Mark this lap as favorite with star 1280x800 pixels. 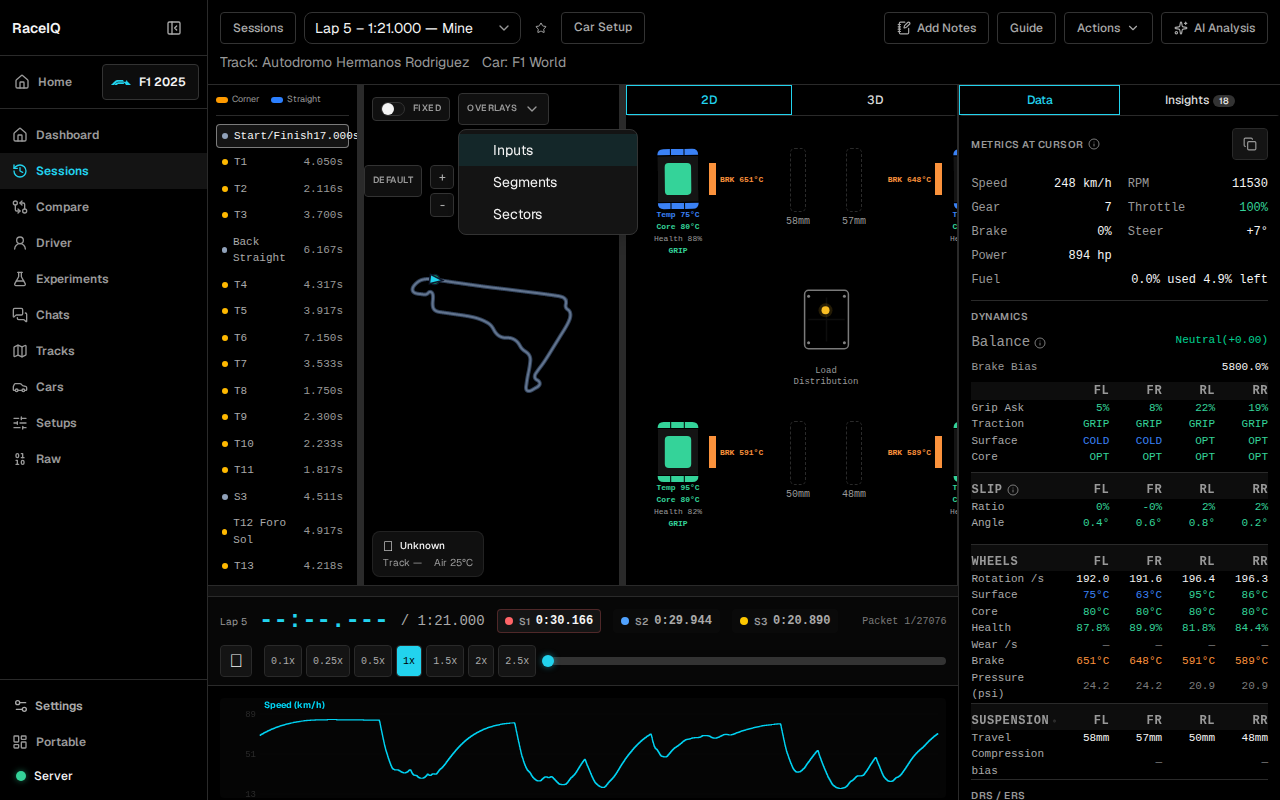[541, 28]
